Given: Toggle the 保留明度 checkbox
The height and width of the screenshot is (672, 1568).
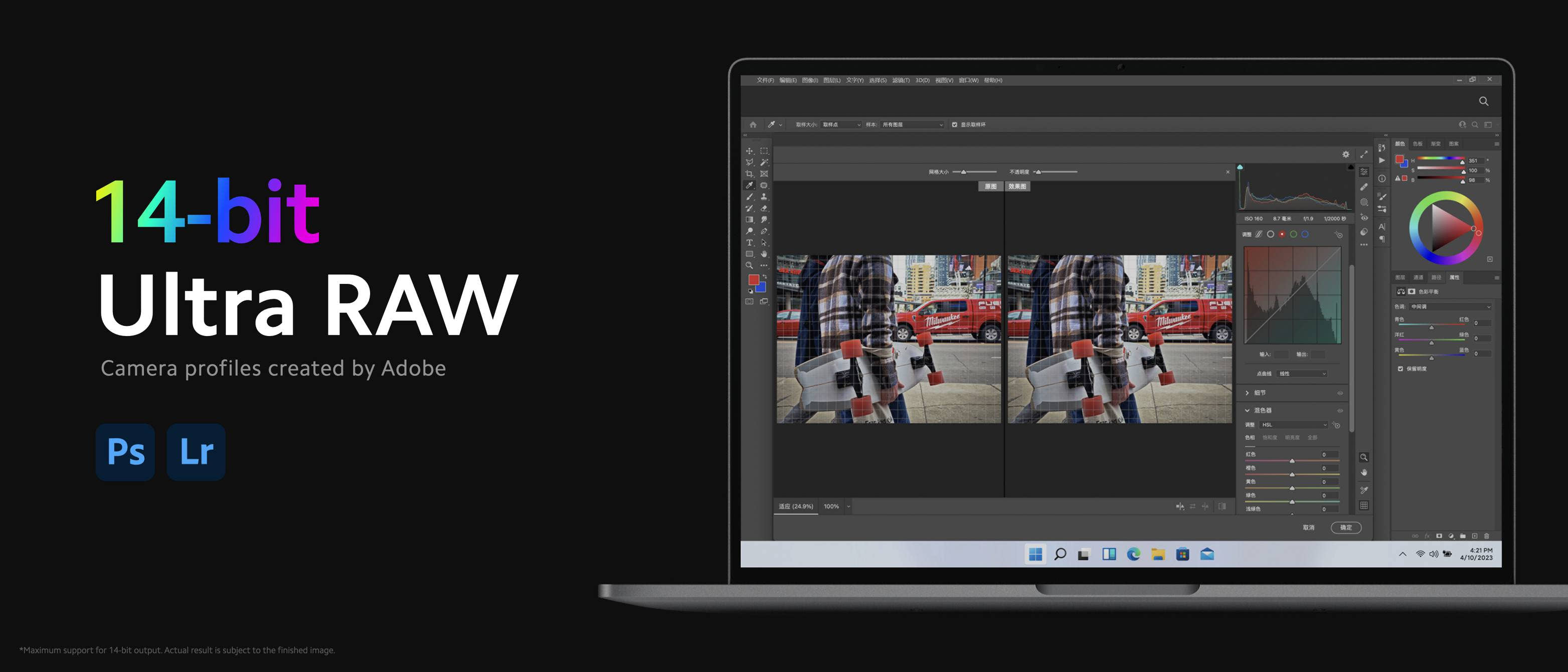Looking at the screenshot, I should click(x=1401, y=369).
